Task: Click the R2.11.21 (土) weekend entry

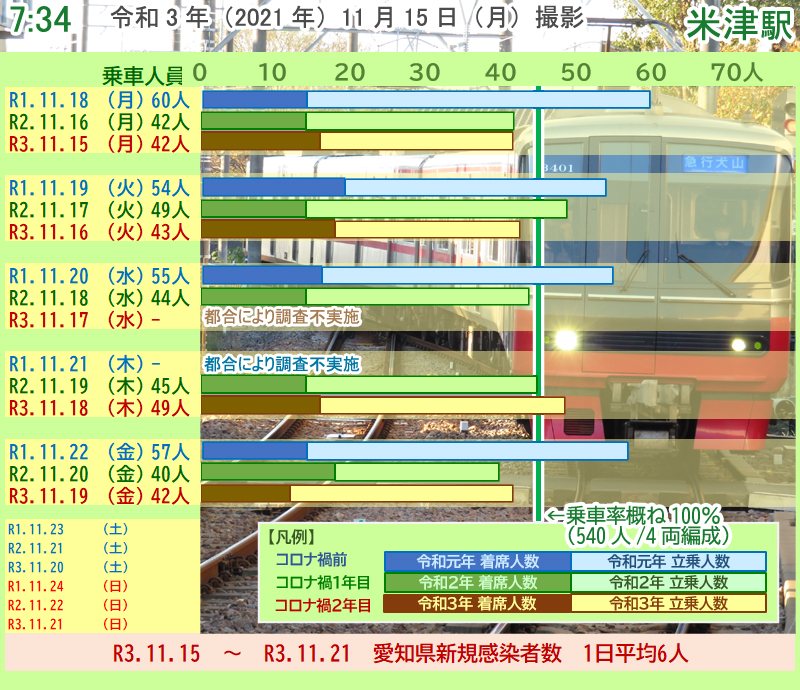Action: pos(68,548)
